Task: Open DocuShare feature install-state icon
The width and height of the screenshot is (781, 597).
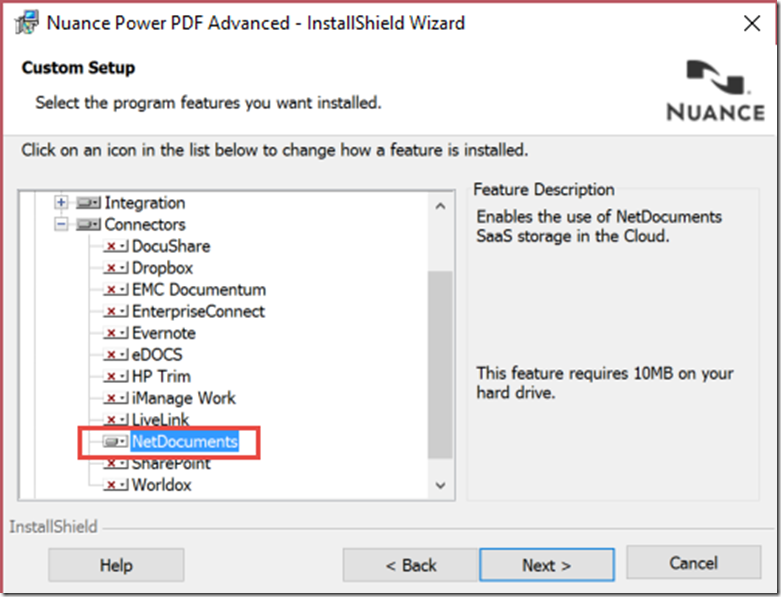Action: pos(116,246)
